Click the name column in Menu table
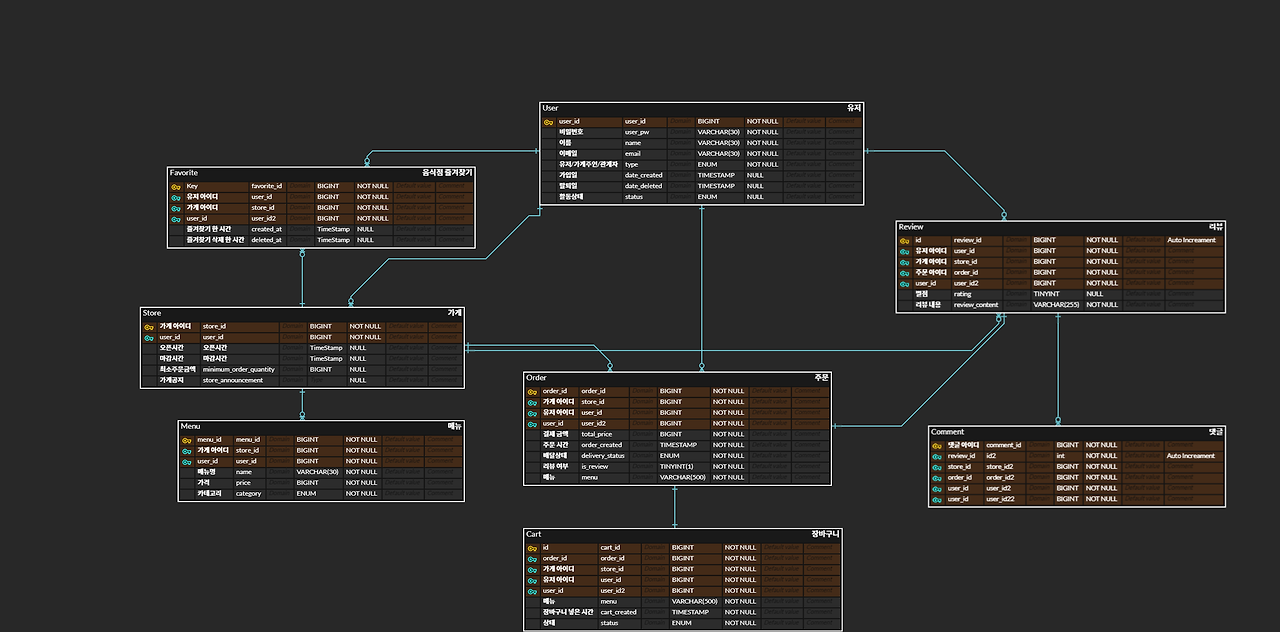 point(244,472)
